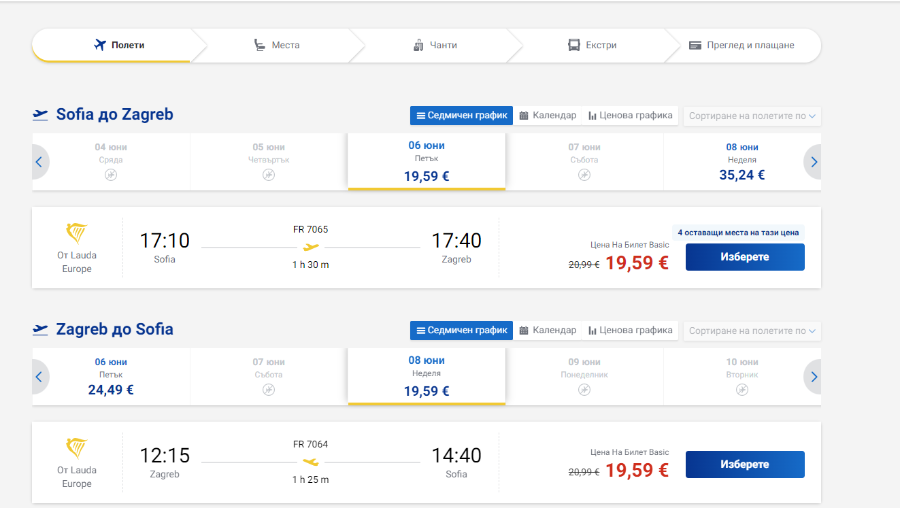This screenshot has width=900, height=508.
Task: Go to the Екстри extras step
Action: point(592,45)
